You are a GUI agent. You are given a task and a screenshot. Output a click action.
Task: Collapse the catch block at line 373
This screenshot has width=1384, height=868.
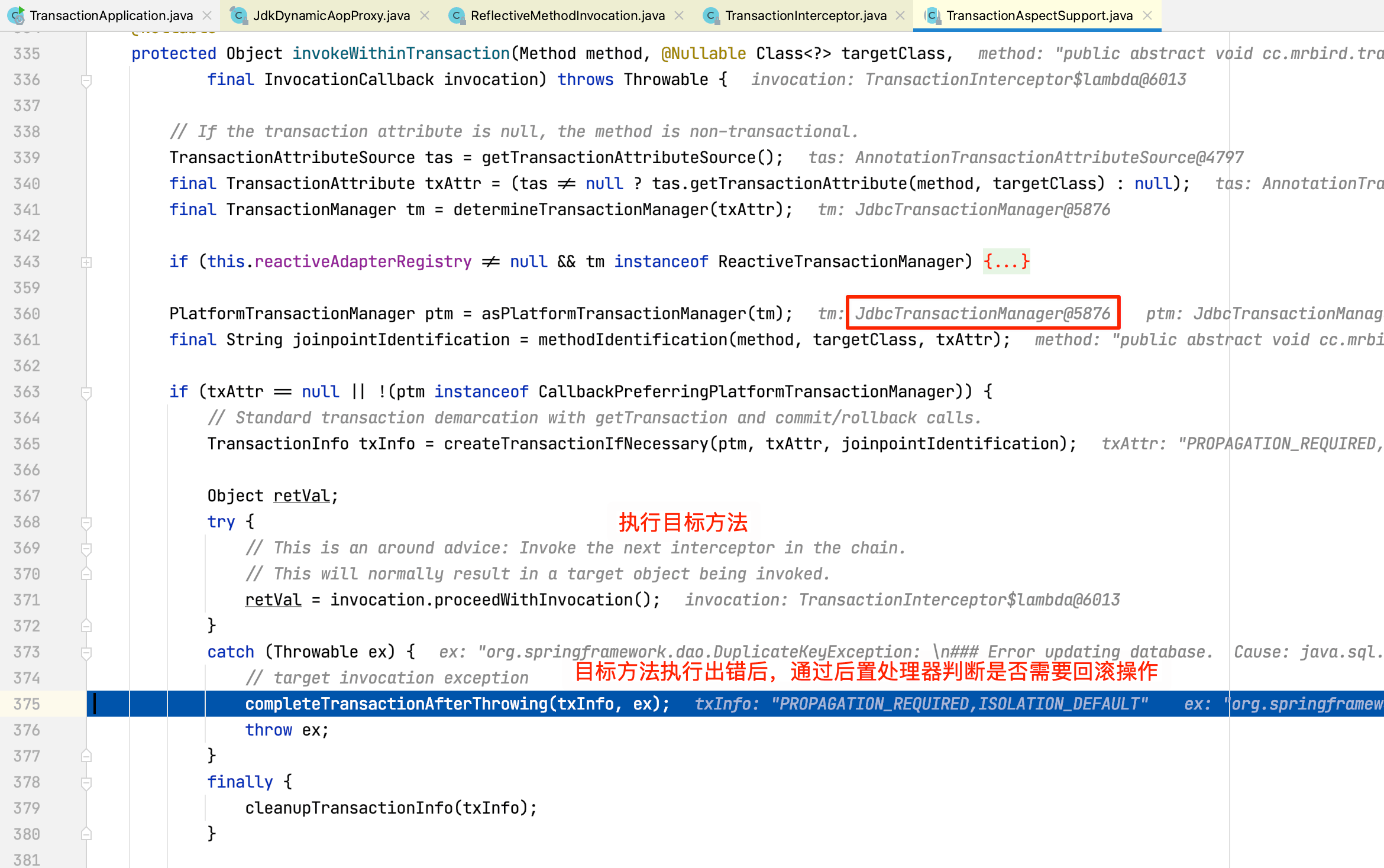point(86,652)
